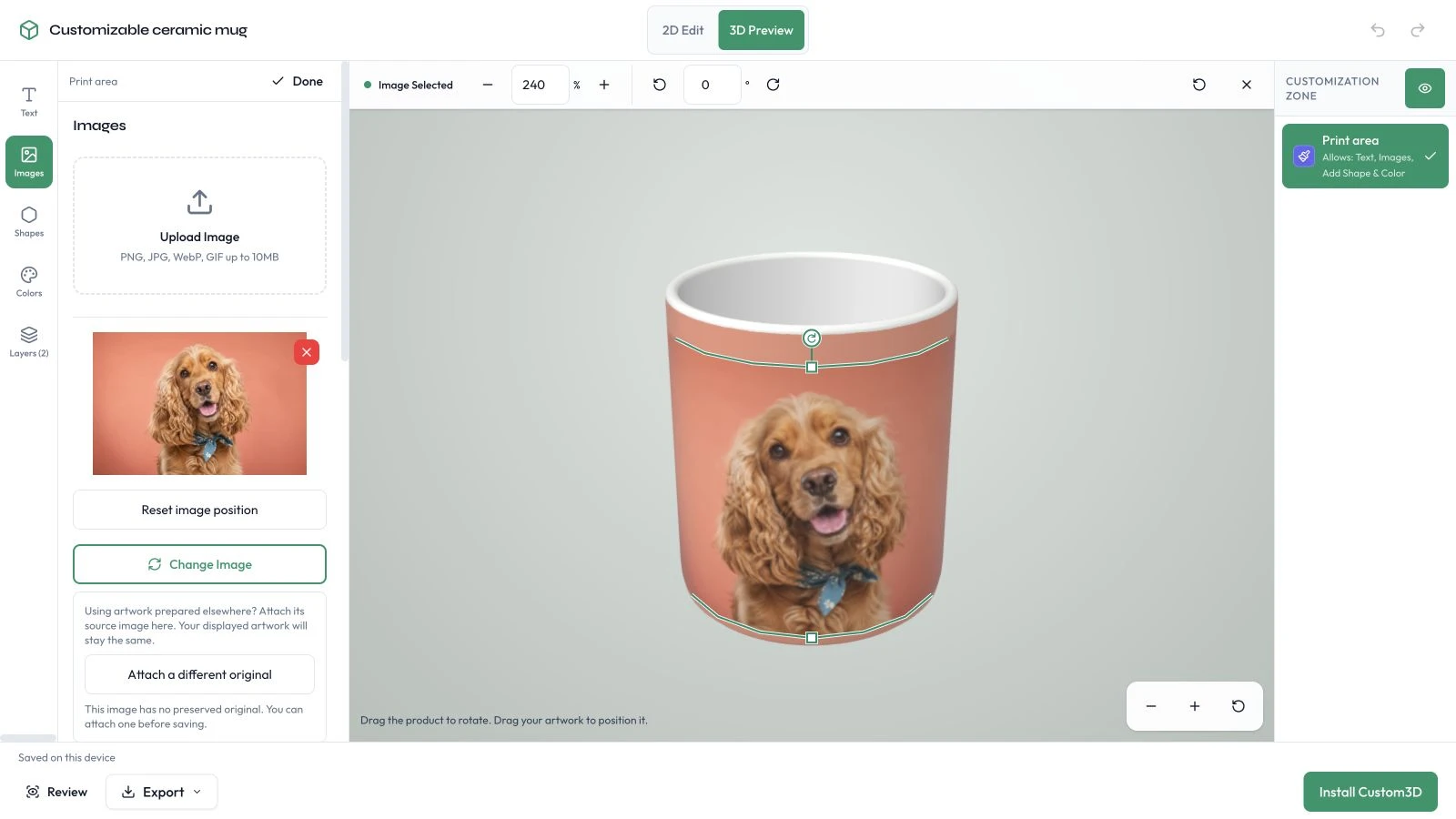Select the Images sidebar tool
The image size is (1456, 819).
[29, 162]
